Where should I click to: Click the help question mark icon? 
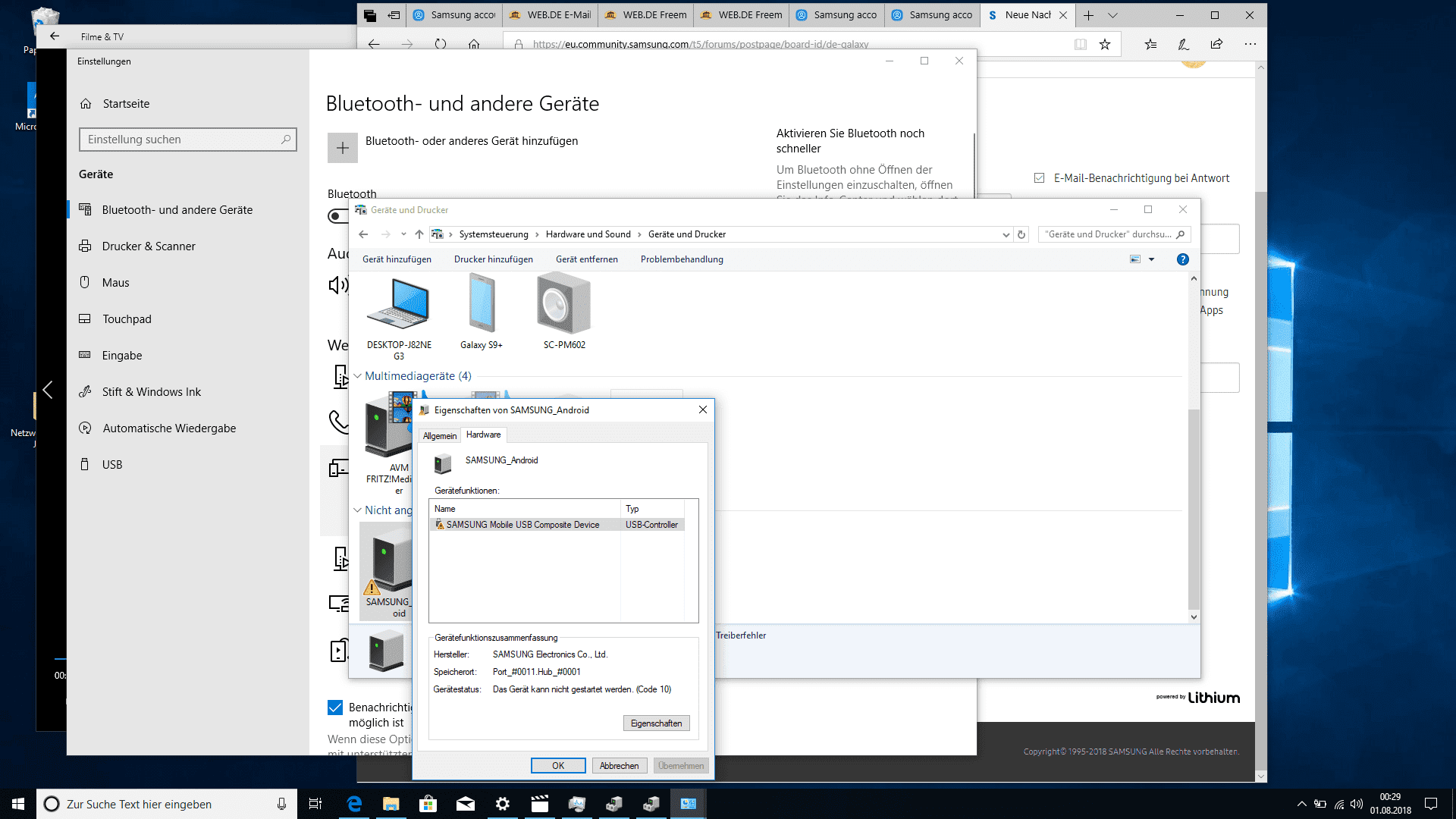[1182, 259]
